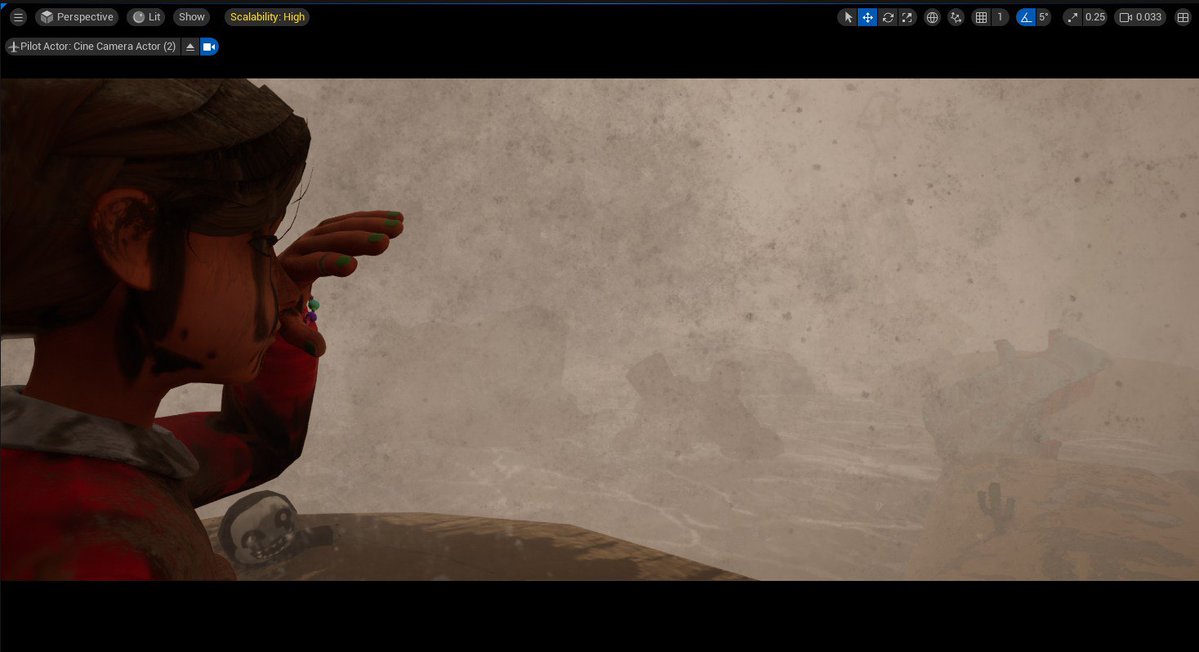Choose the select objects arrow tool

[847, 17]
